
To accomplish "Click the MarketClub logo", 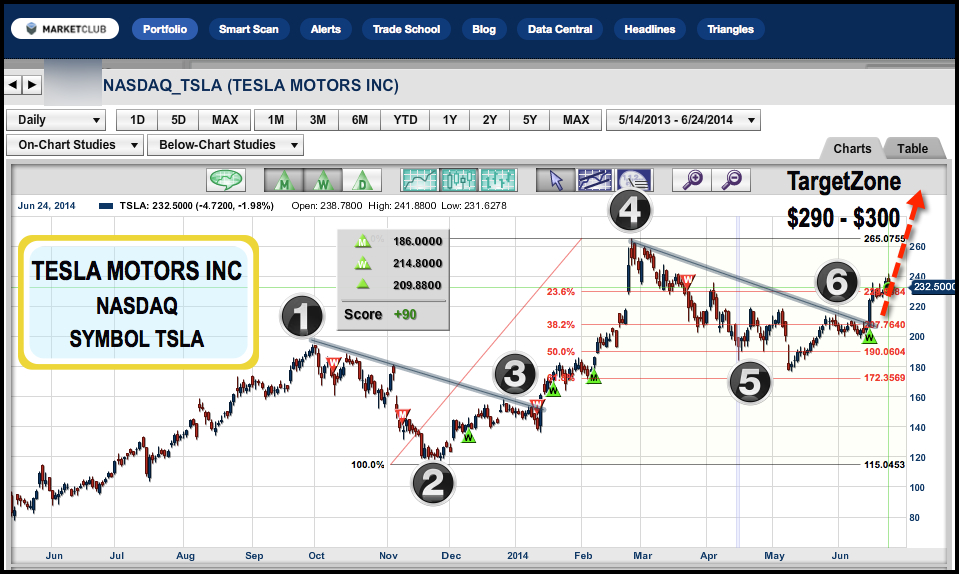I will [65, 29].
